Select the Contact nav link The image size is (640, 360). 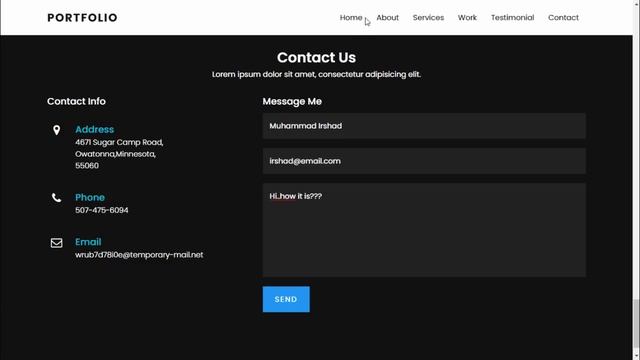tap(563, 18)
